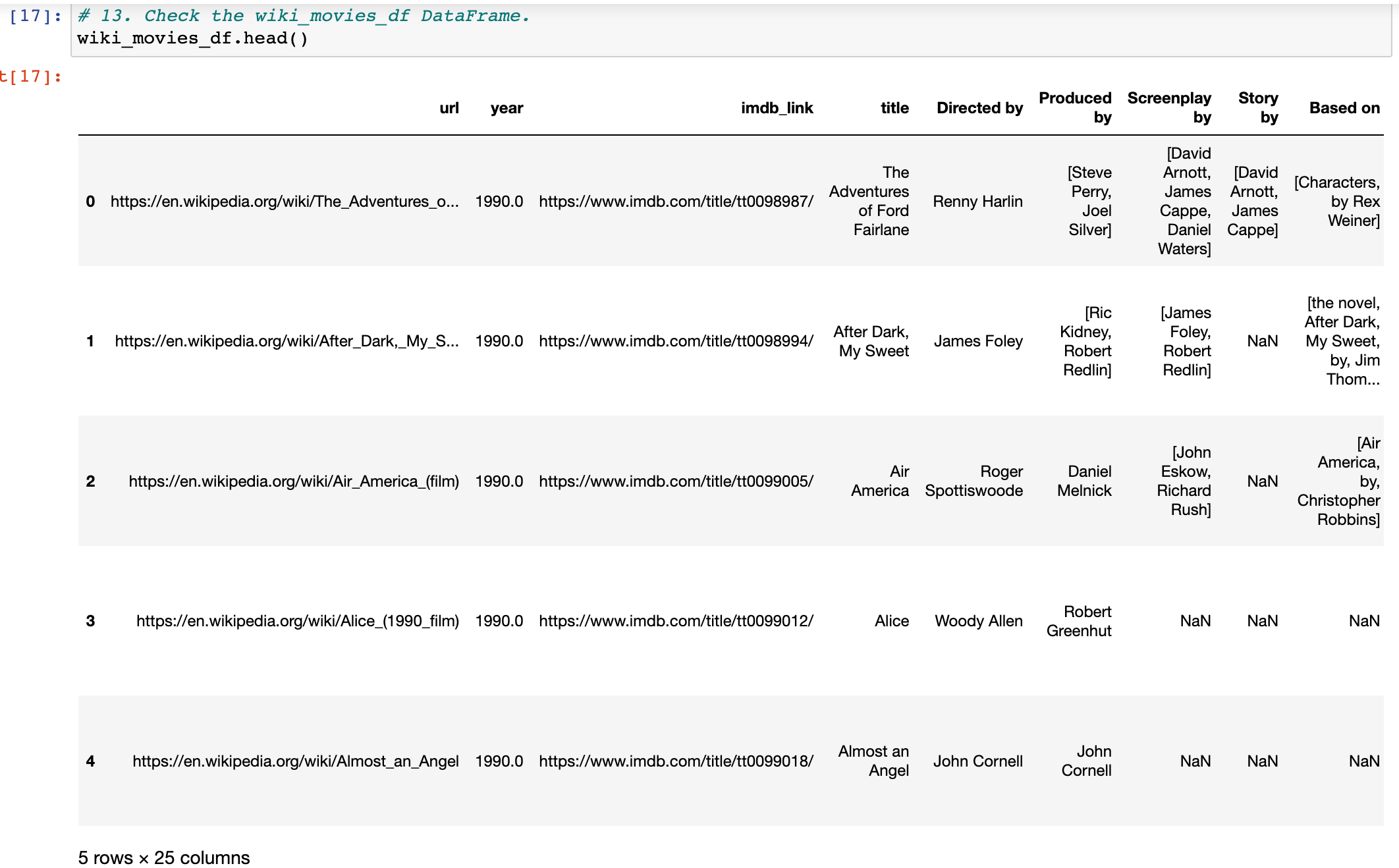Open the IMDb link tt0099012
The width and height of the screenshot is (1399, 868).
(x=676, y=620)
